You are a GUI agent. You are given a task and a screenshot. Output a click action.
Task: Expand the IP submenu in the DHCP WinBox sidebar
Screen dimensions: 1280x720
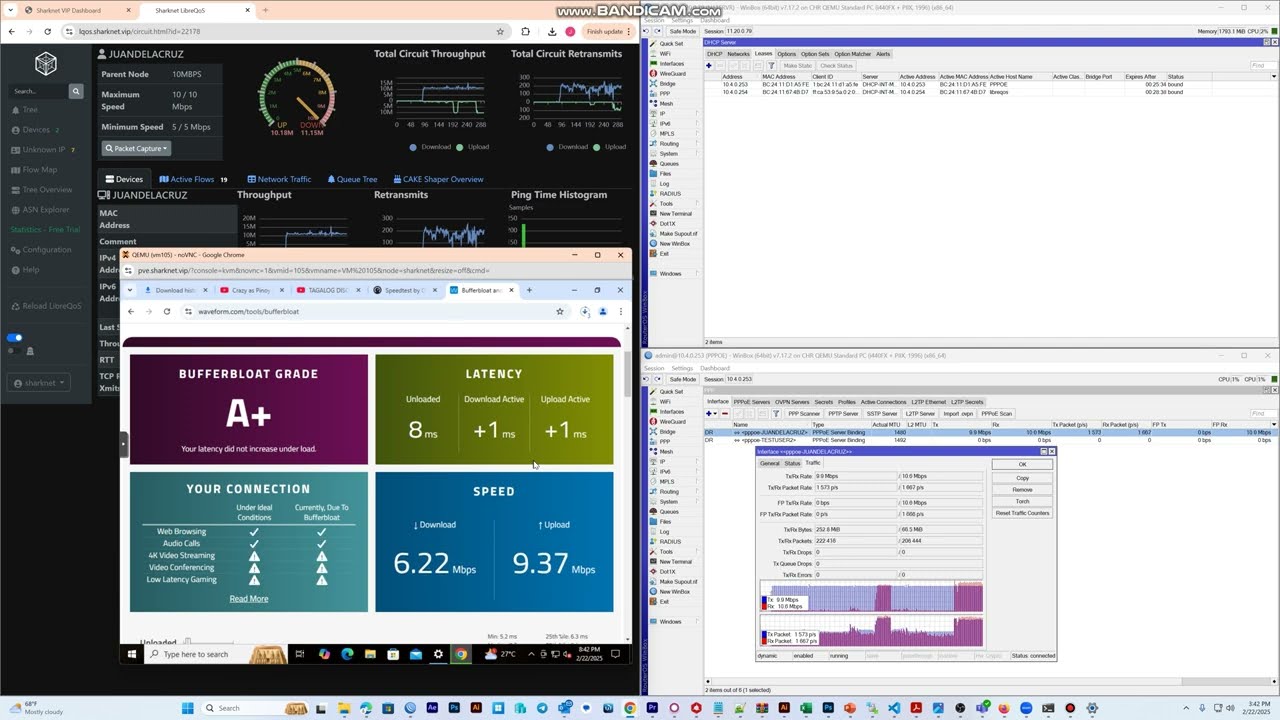[696, 114]
